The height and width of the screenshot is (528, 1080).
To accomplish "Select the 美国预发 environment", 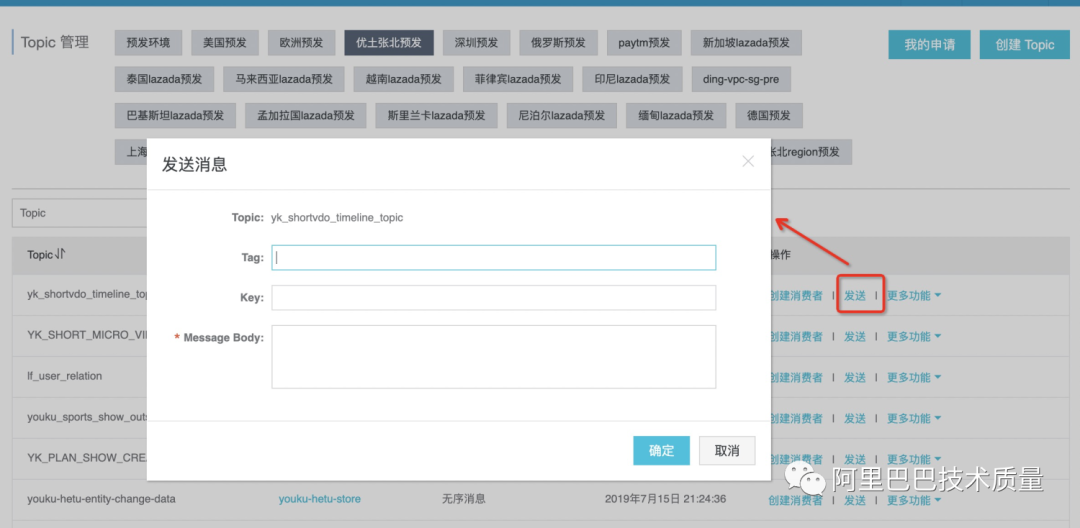I will [225, 43].
